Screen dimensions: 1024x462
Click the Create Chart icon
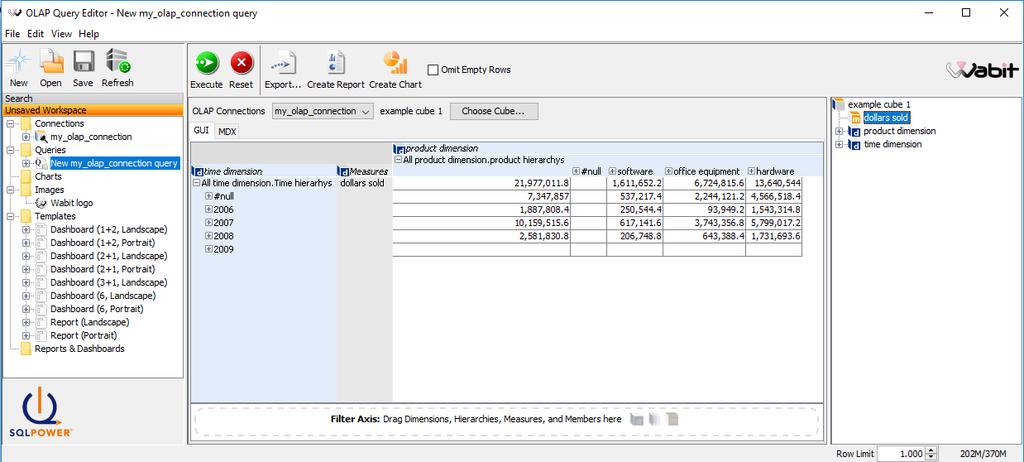[395, 63]
